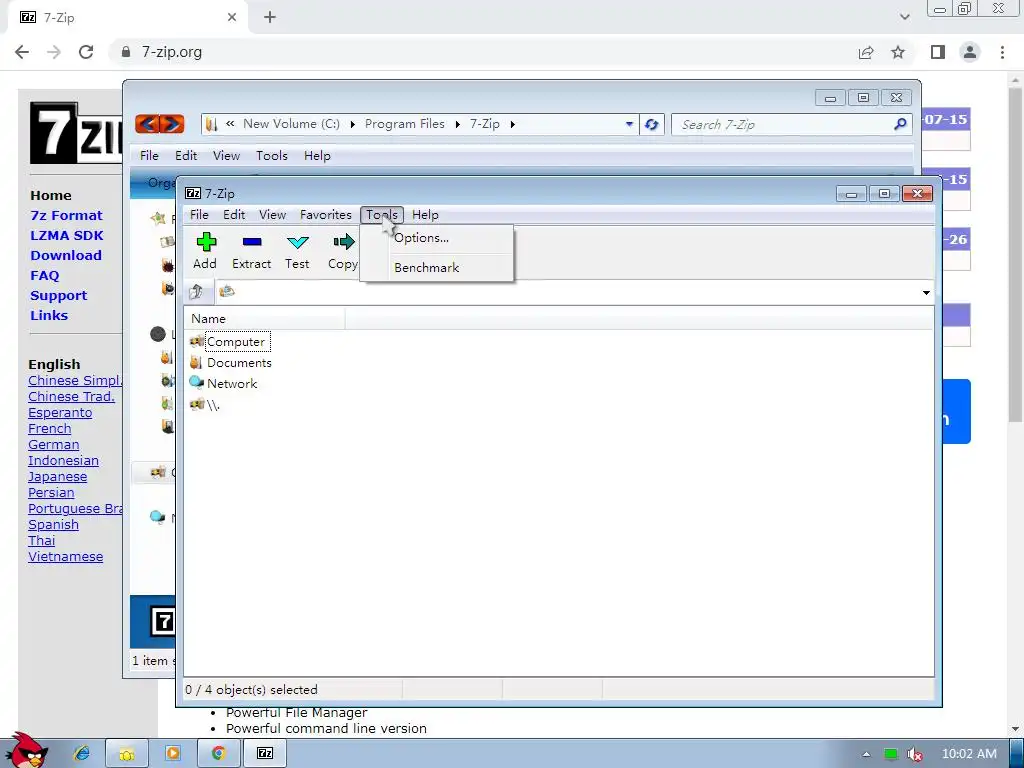The width and height of the screenshot is (1024, 768).
Task: Select Documents folder in 7-Zip list
Action: [239, 362]
